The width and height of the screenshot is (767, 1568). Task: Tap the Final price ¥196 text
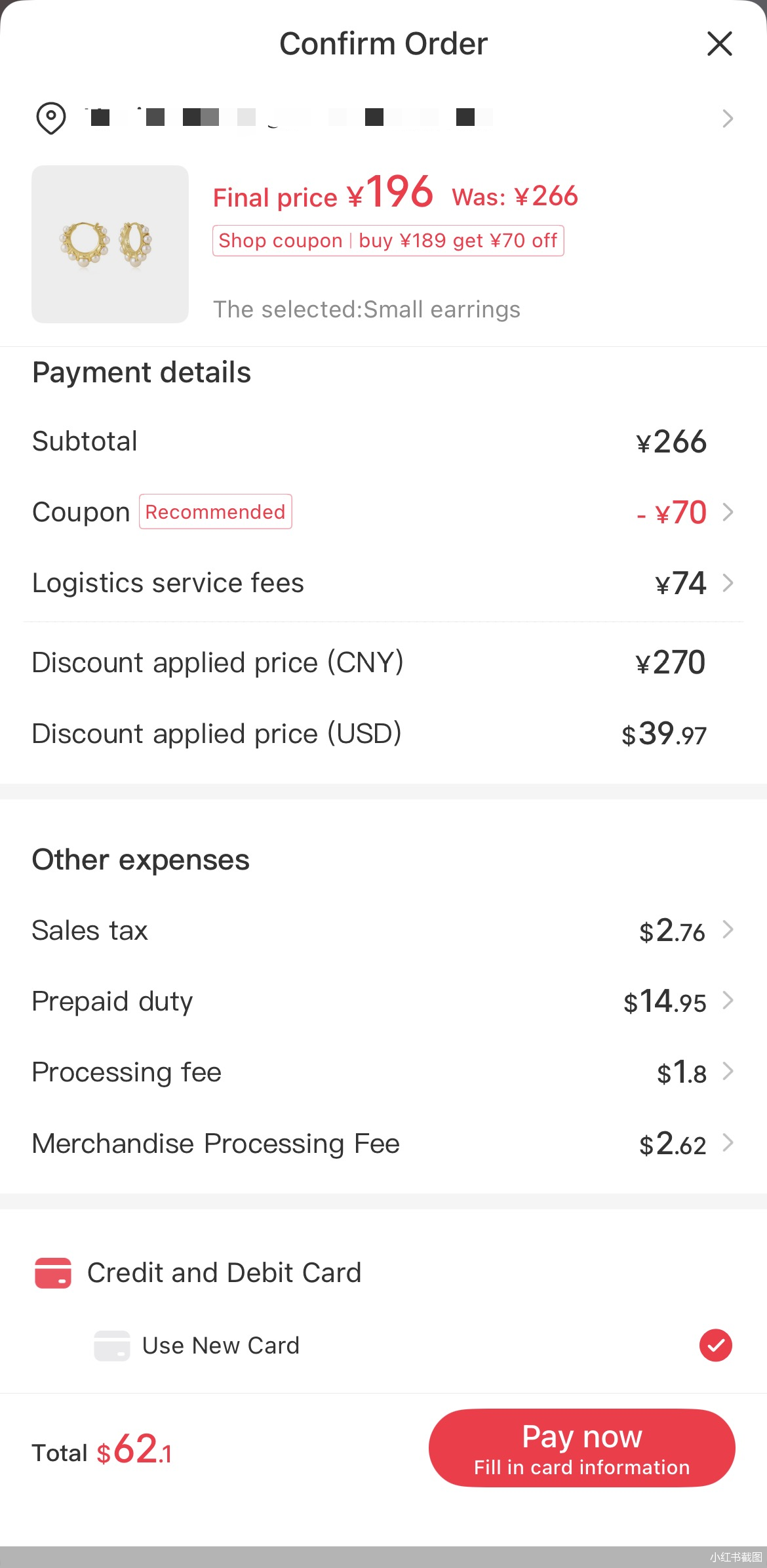(323, 194)
